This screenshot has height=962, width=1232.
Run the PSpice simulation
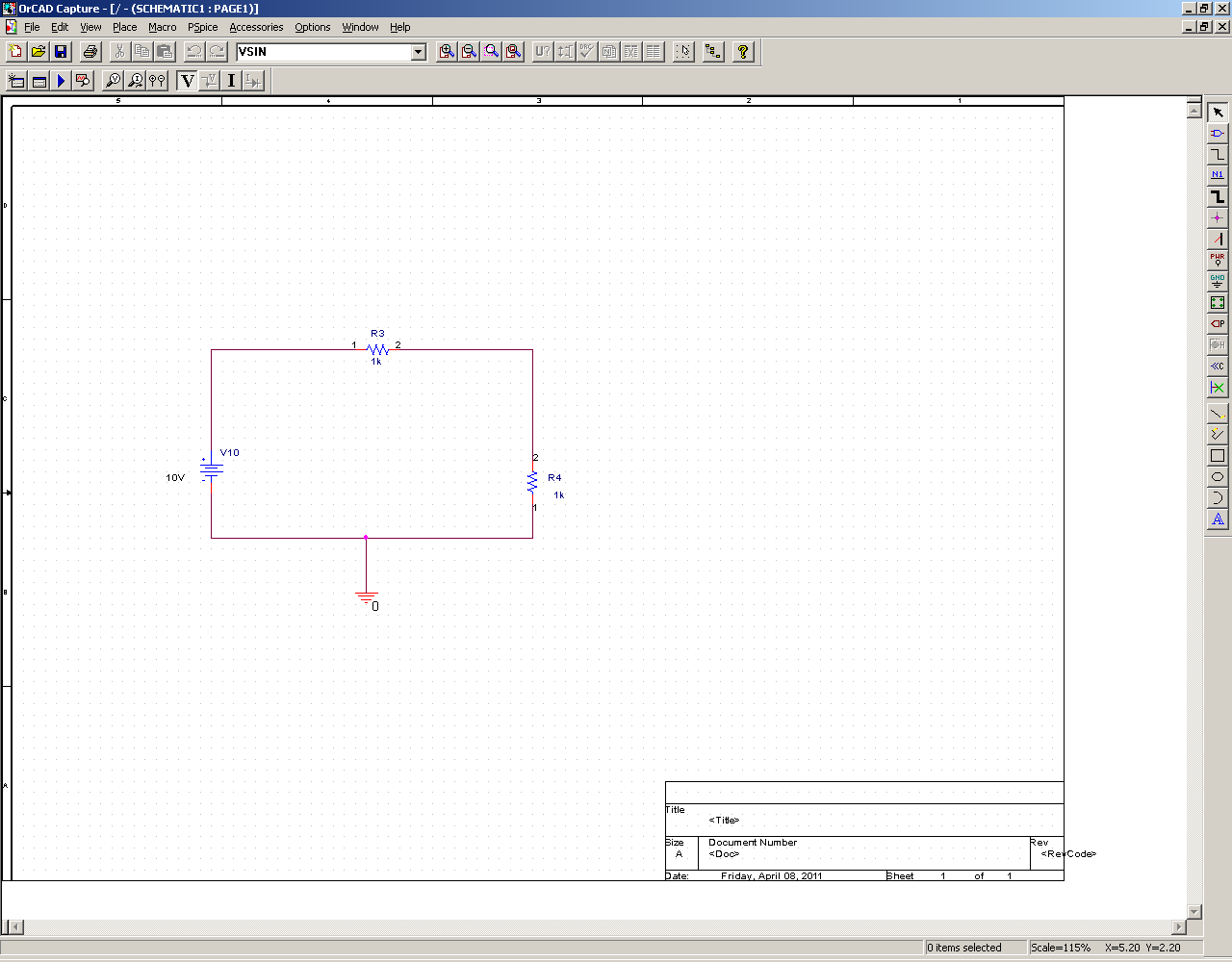[61, 81]
